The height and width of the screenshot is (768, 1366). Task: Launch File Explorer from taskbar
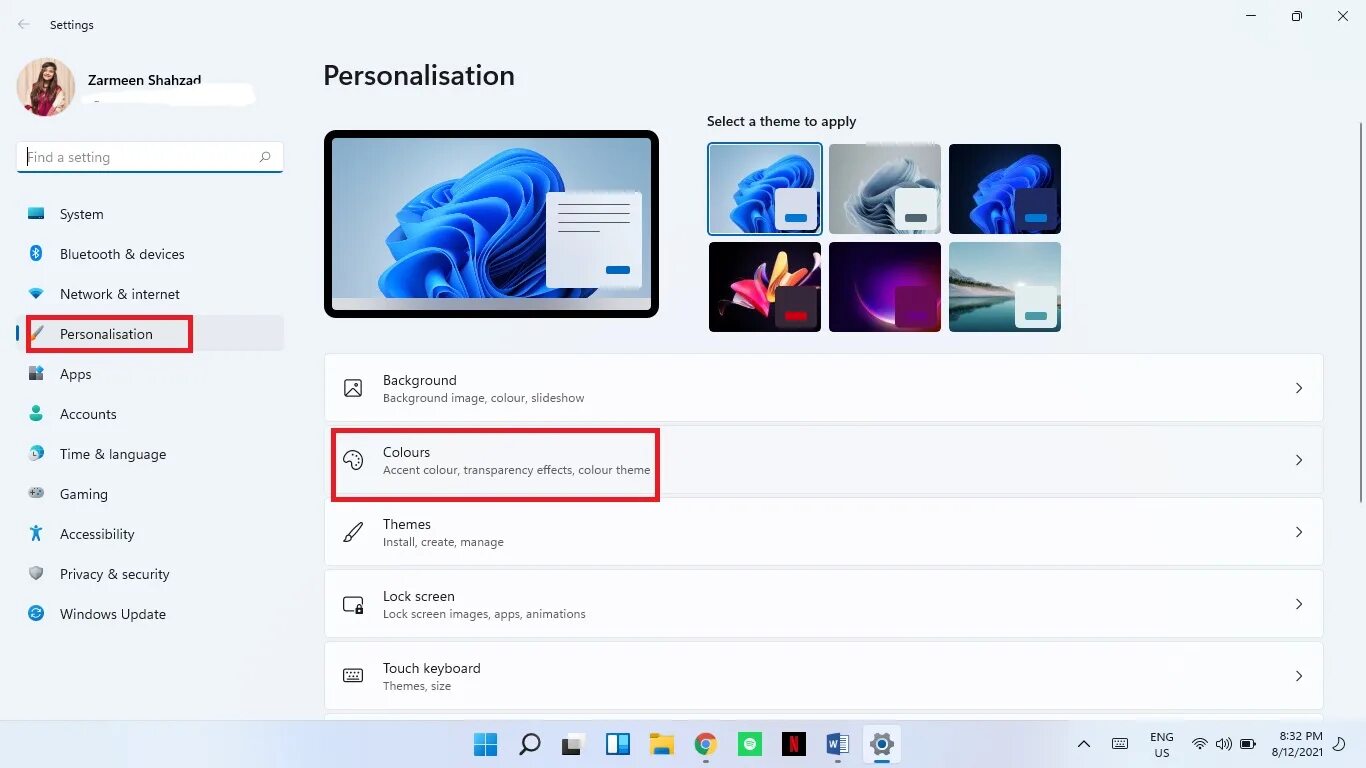coord(661,744)
